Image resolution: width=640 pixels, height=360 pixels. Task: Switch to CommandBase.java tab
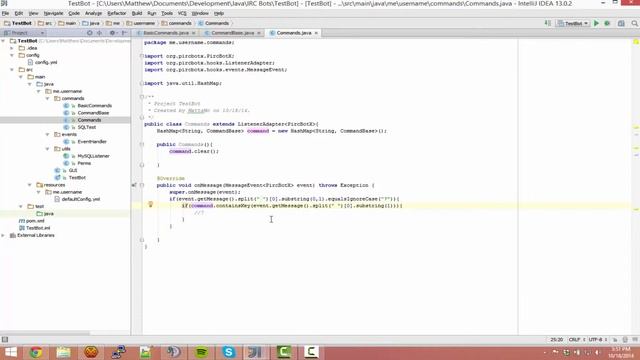click(233, 33)
